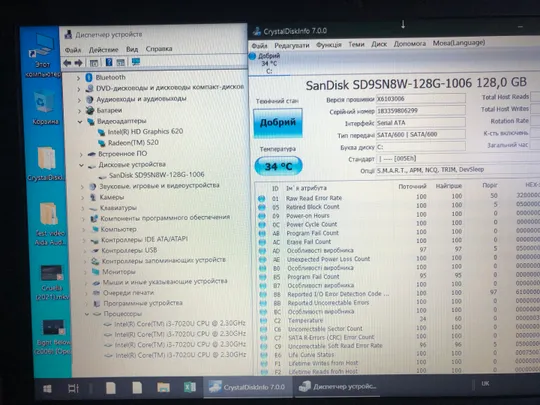Viewport: 540px width, 405px height.
Task: Click the status dot for Temperature attribute
Action: pyautogui.click(x=263, y=320)
